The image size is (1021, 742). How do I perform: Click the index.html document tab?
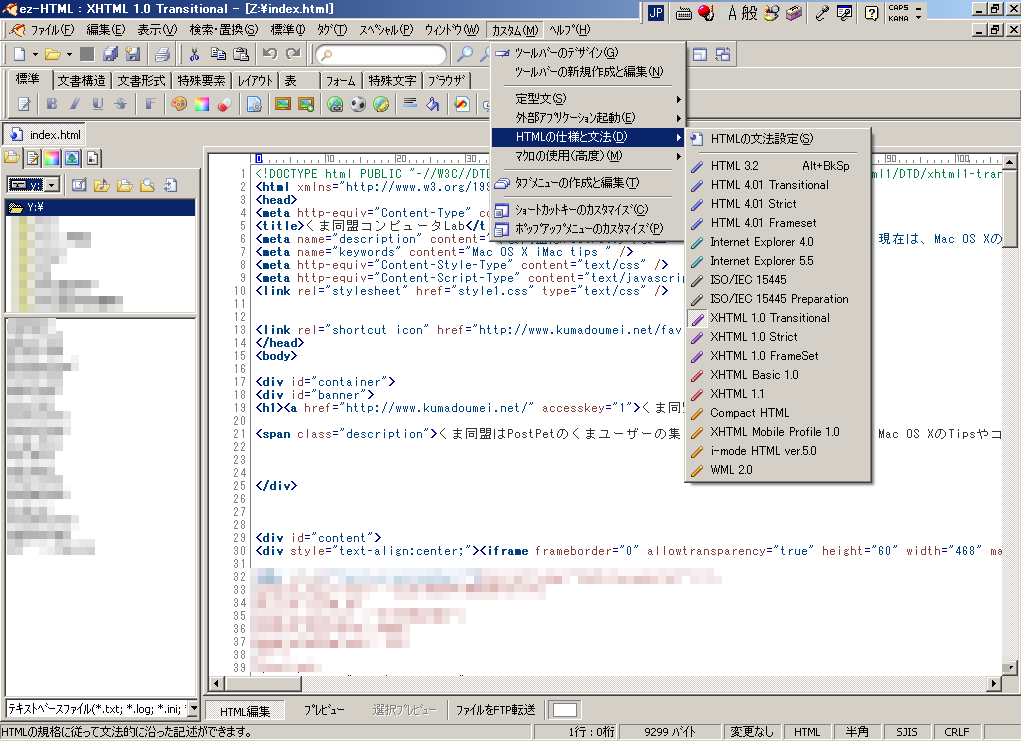coord(45,135)
